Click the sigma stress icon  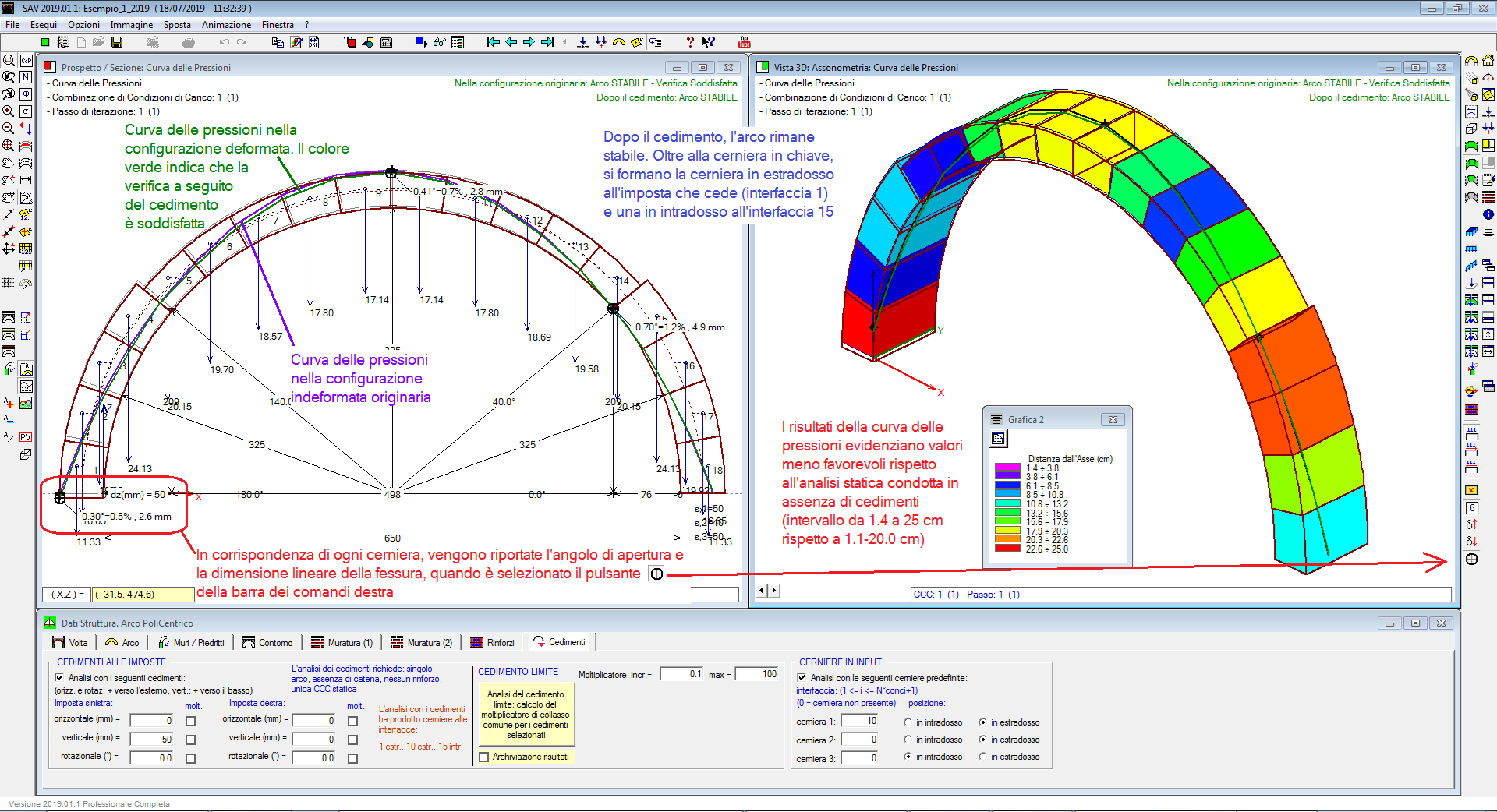(26, 111)
